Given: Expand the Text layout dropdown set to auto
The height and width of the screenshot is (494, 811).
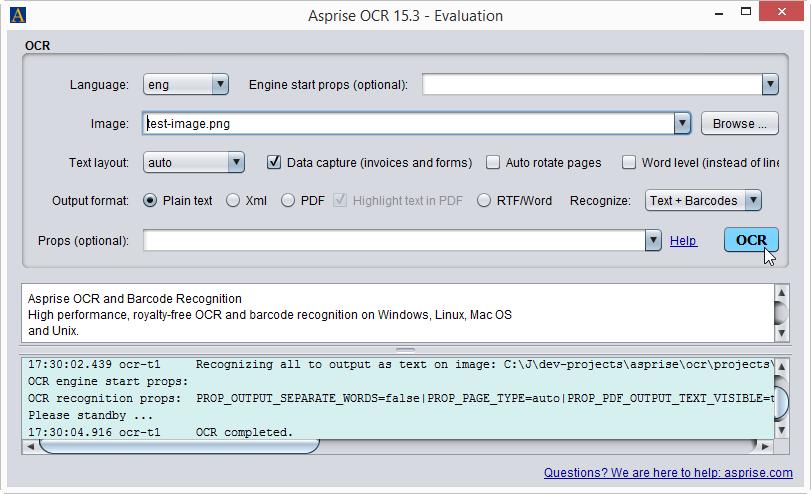Looking at the screenshot, I should [194, 162].
